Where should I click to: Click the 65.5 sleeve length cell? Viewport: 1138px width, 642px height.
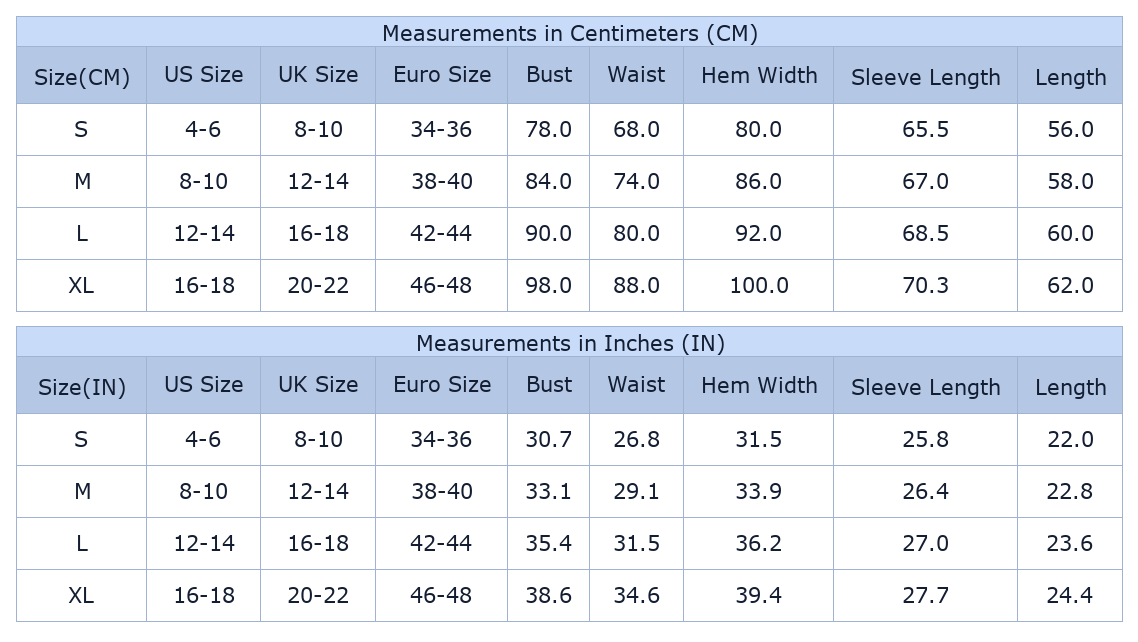(x=925, y=129)
